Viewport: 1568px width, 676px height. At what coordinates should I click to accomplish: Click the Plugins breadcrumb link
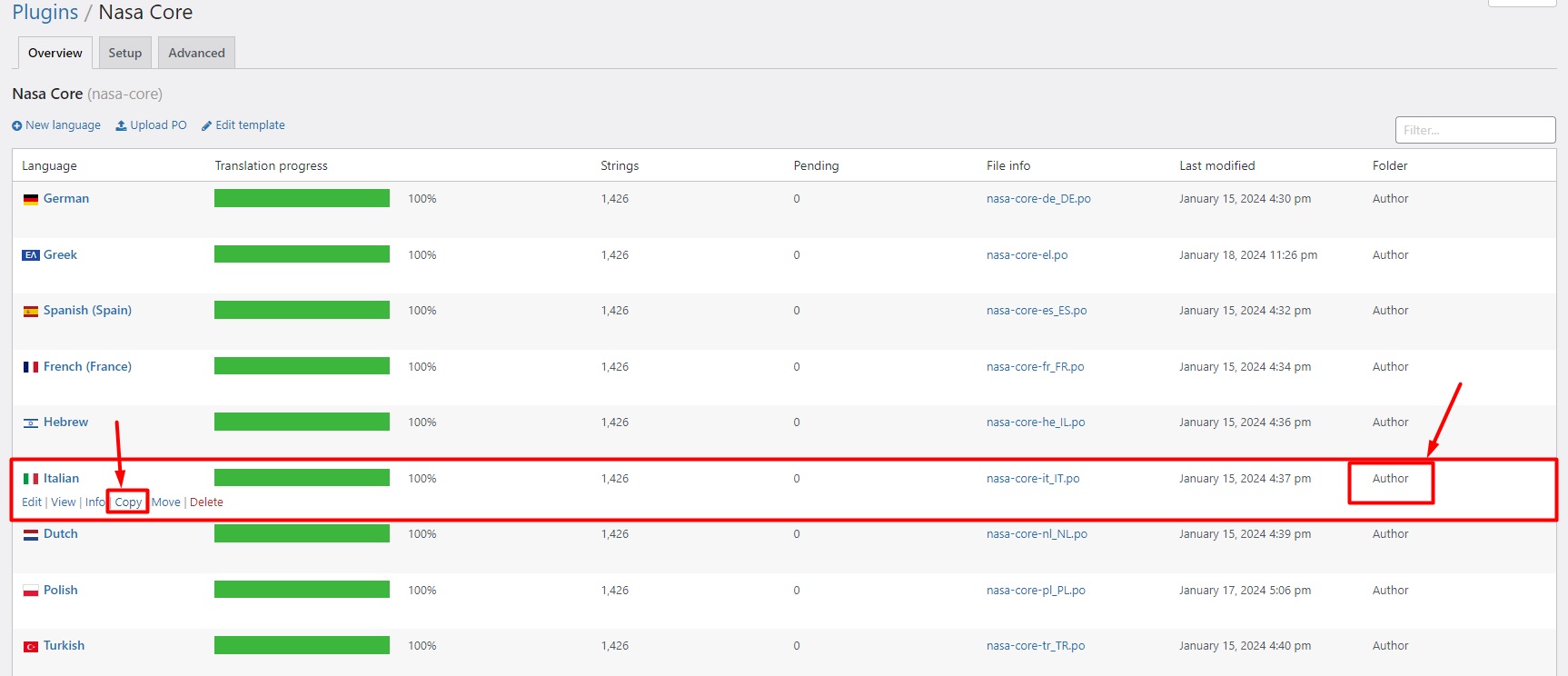point(45,13)
